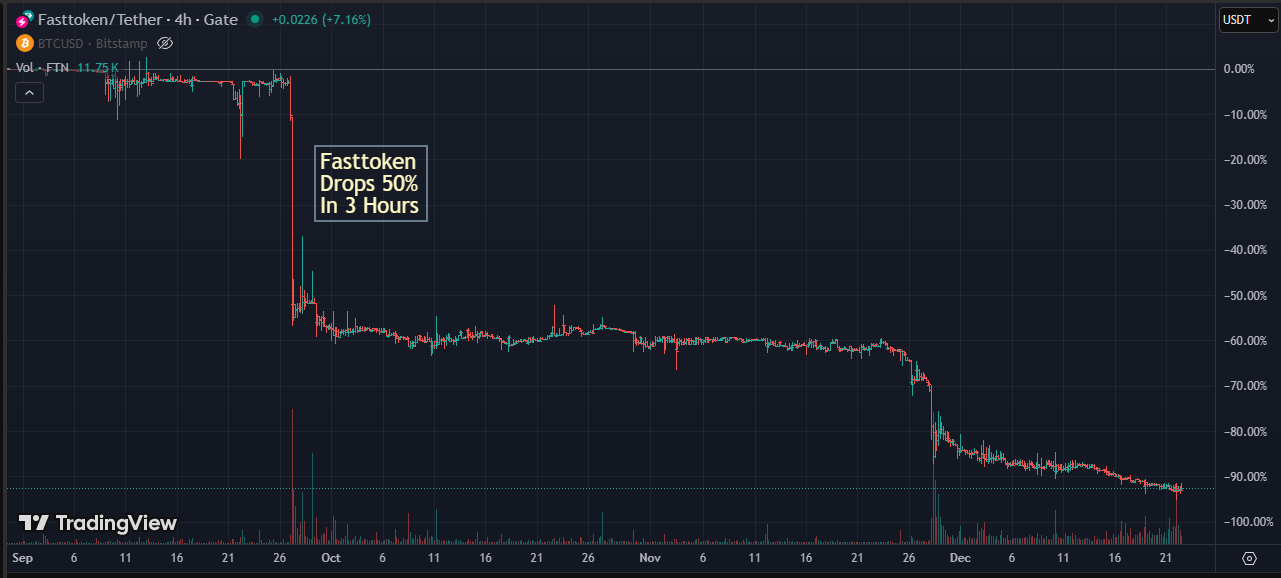Collapse the legend with the chevron-up button
This screenshot has width=1281, height=578.
tap(29, 93)
